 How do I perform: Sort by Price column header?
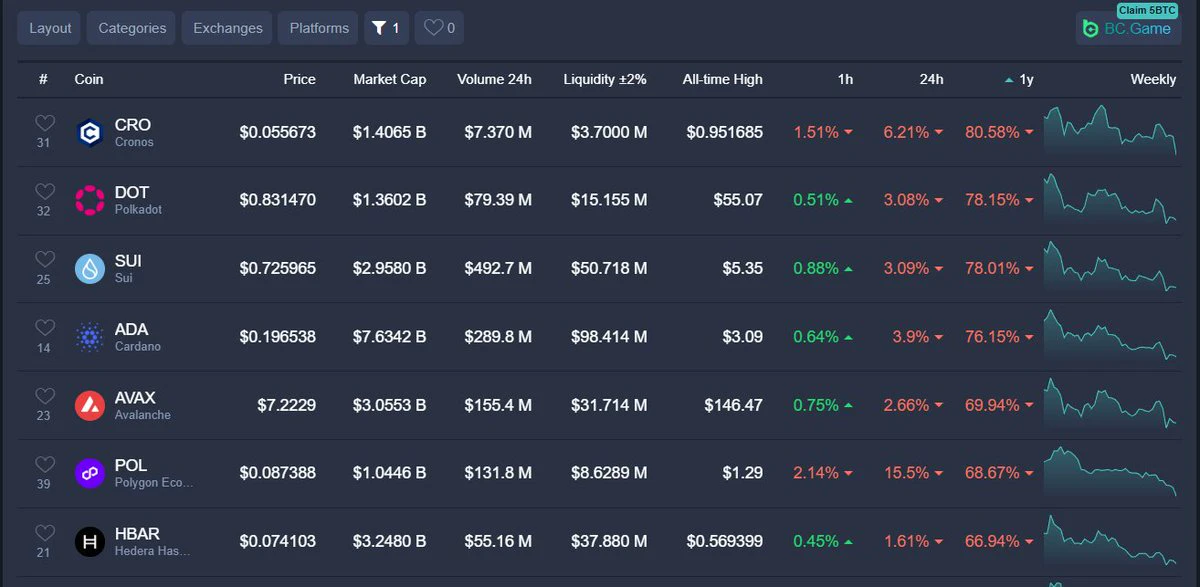(299, 79)
